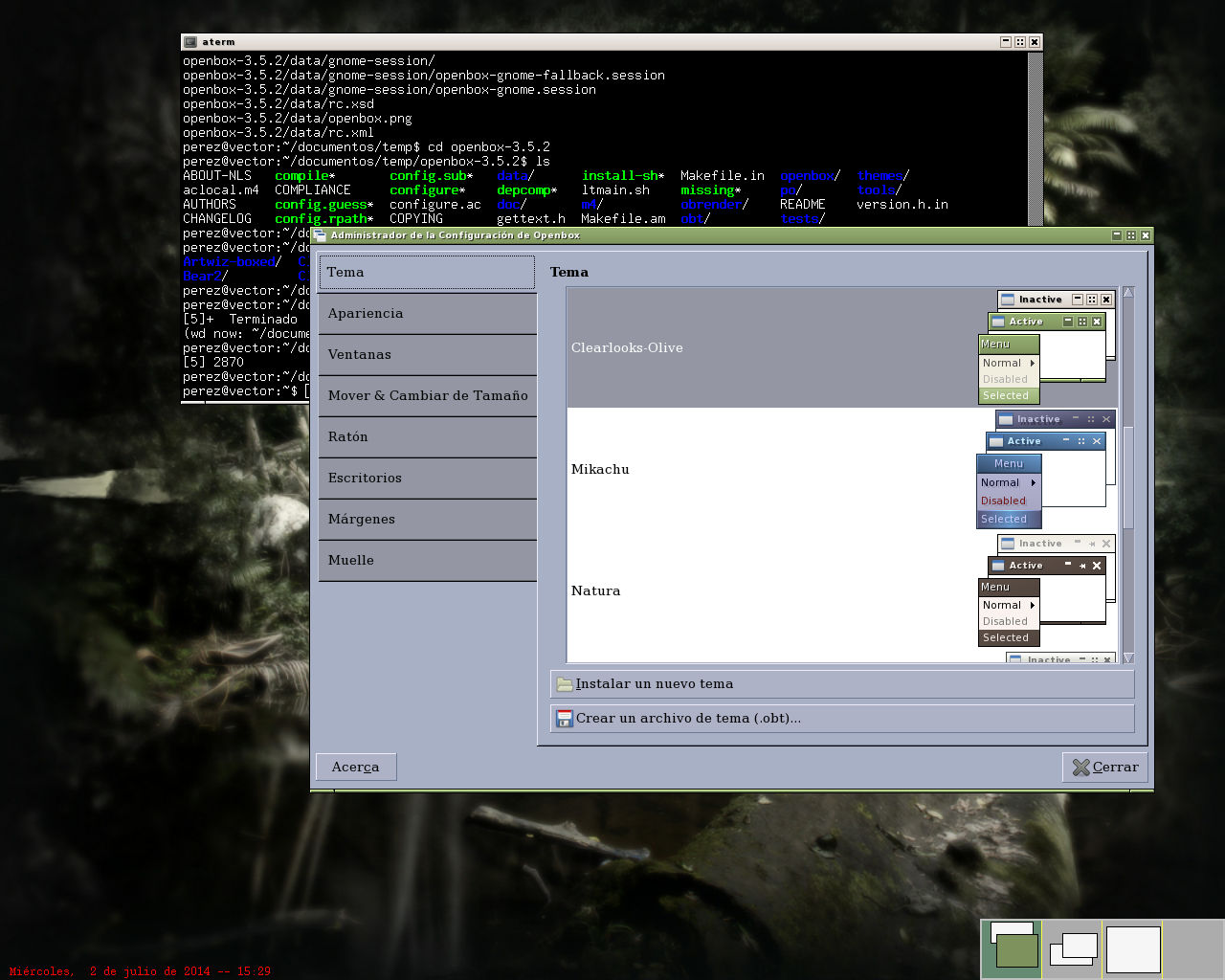Click the aterm title bar icon

click(x=190, y=42)
